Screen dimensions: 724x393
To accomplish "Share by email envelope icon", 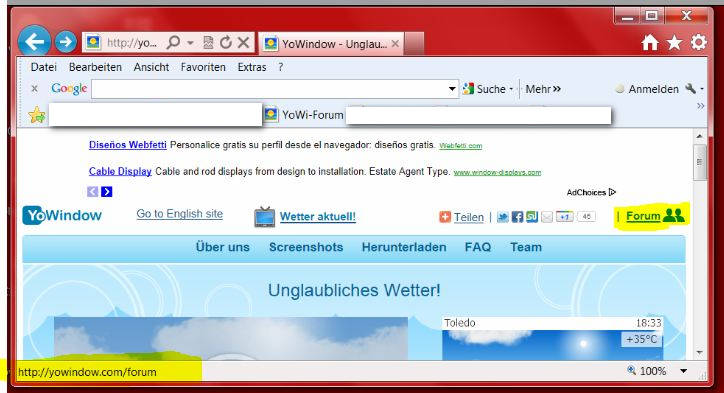I will point(547,217).
